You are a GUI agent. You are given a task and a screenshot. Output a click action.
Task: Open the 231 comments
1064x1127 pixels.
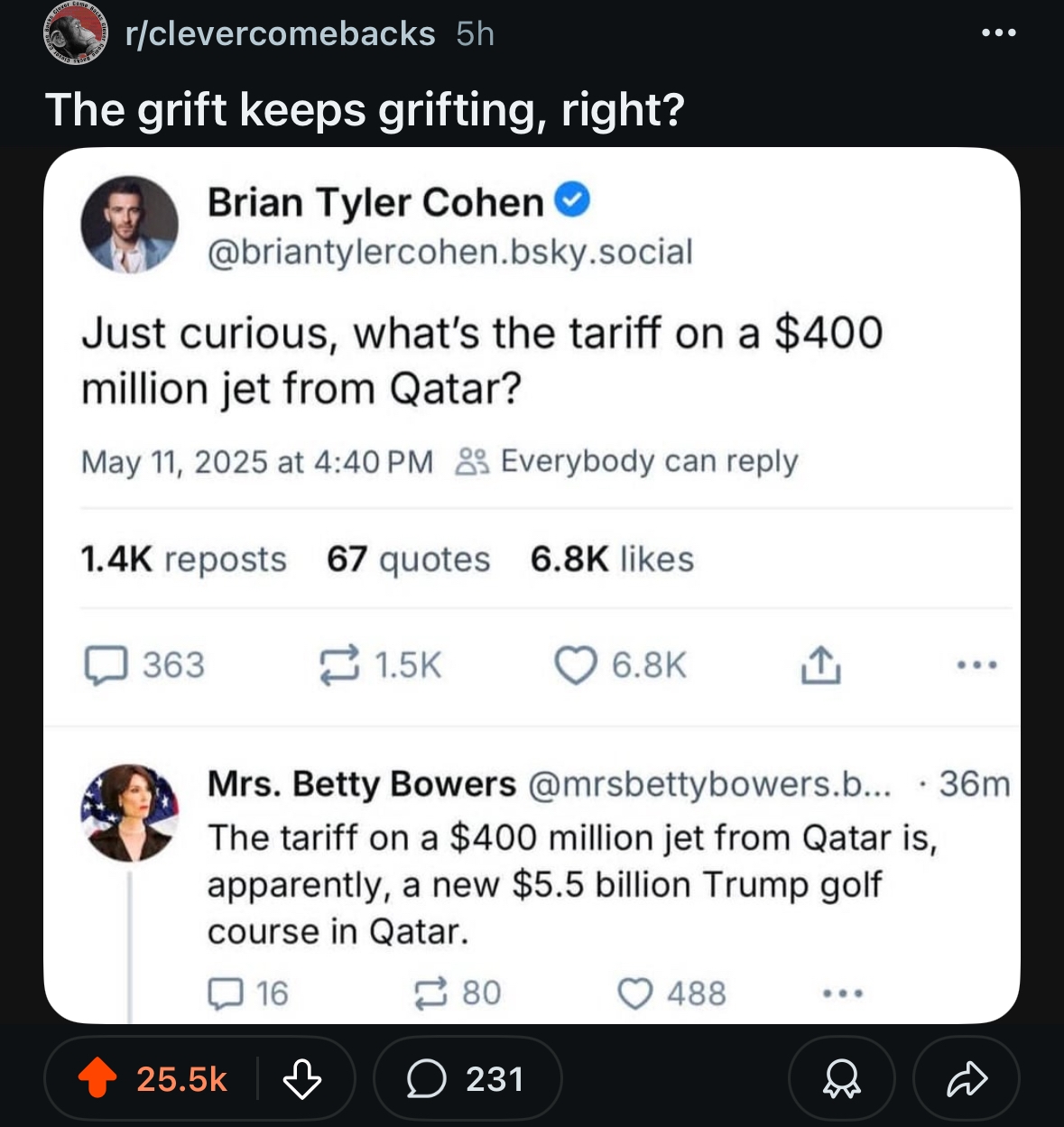(x=467, y=1079)
